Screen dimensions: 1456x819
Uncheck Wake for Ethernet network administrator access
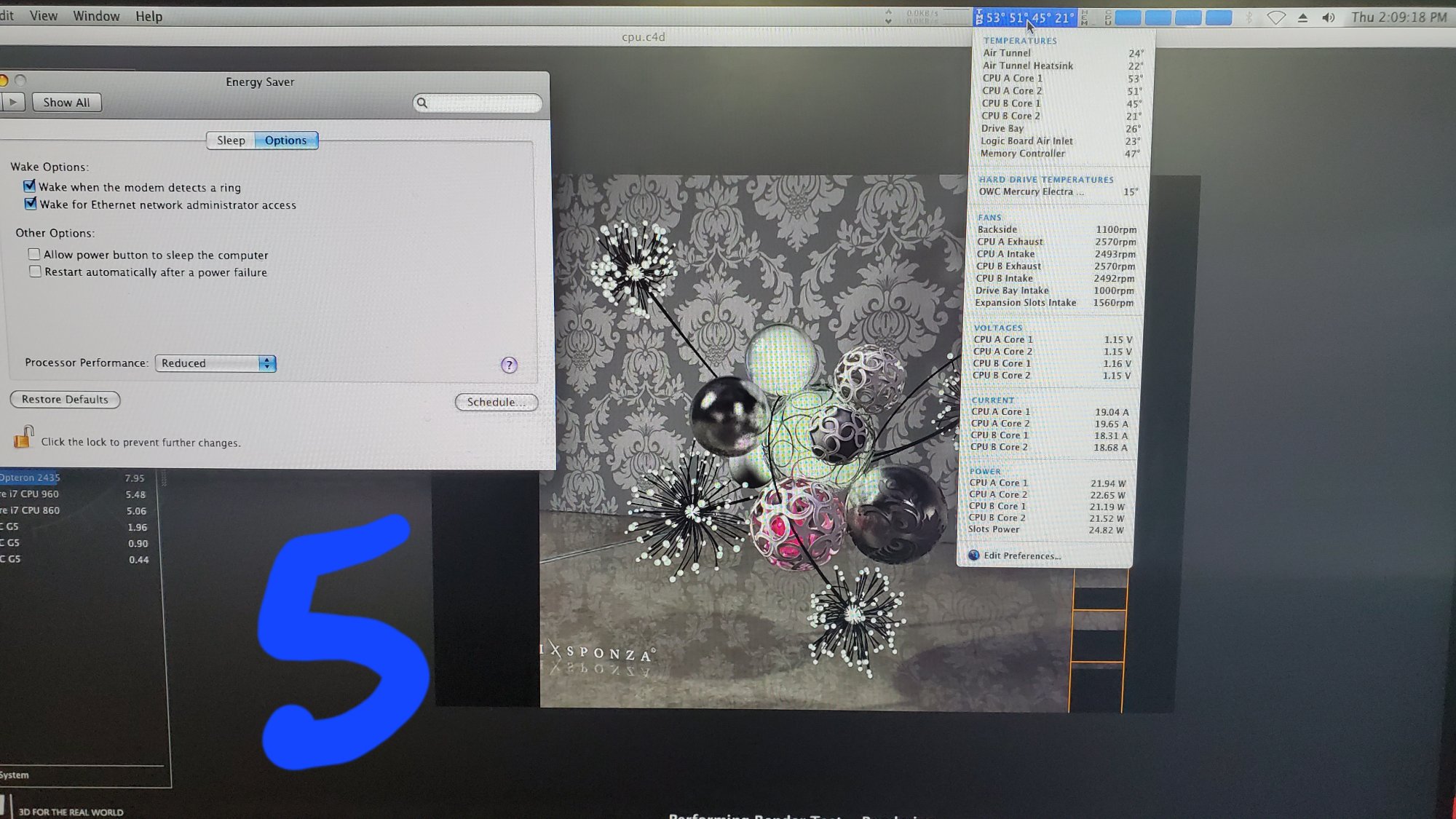[31, 204]
